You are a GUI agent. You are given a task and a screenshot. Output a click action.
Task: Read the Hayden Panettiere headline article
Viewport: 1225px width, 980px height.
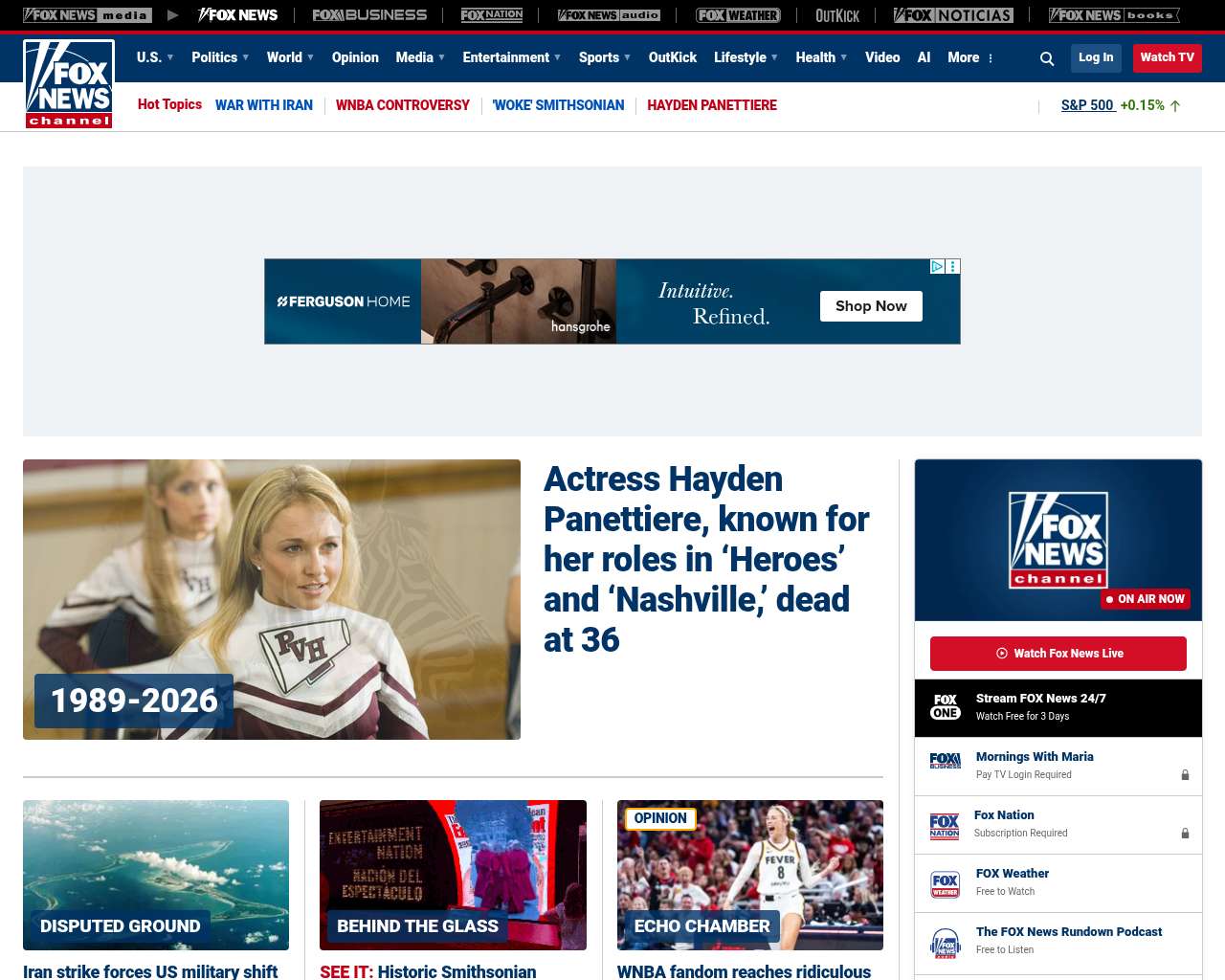click(708, 559)
